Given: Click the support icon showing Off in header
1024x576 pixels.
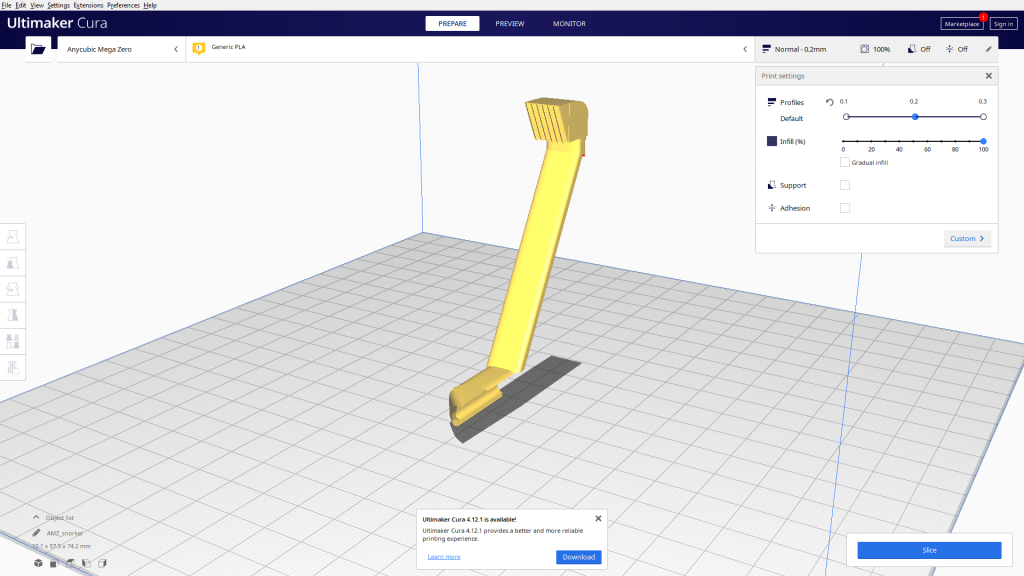Looking at the screenshot, I should (912, 49).
